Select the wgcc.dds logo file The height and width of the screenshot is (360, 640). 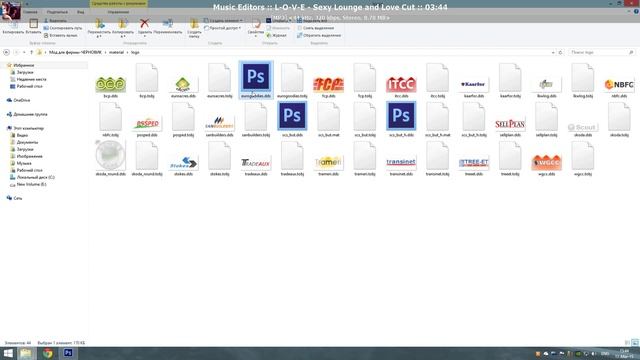coord(547,164)
